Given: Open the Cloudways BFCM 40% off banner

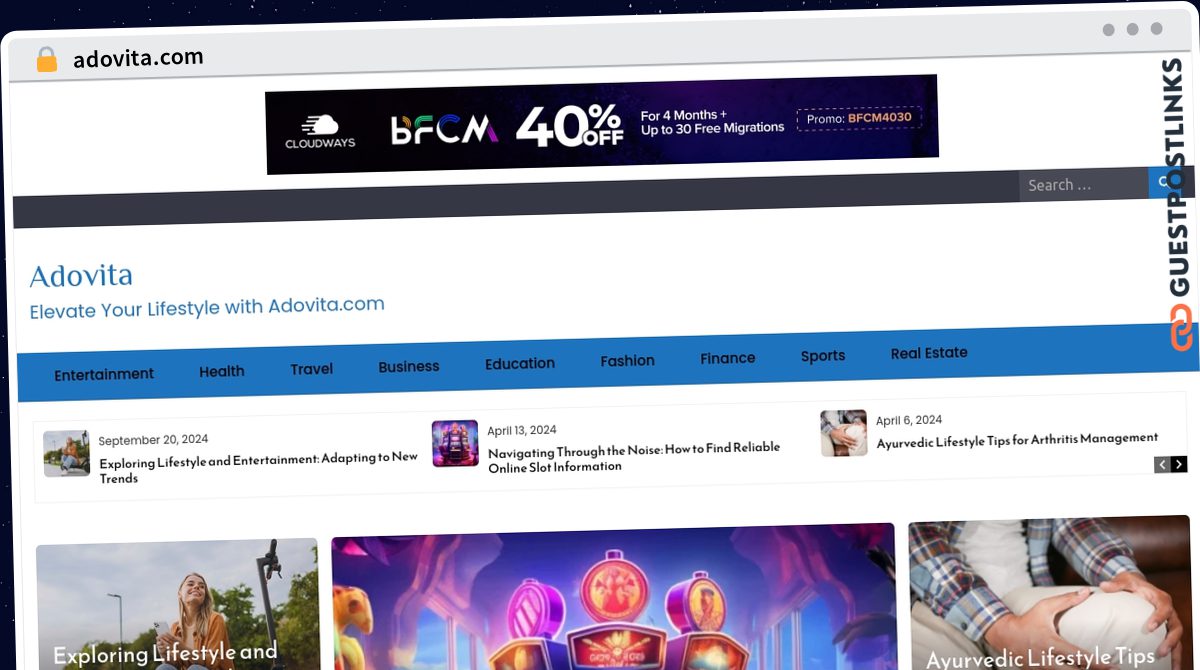Looking at the screenshot, I should tap(602, 125).
